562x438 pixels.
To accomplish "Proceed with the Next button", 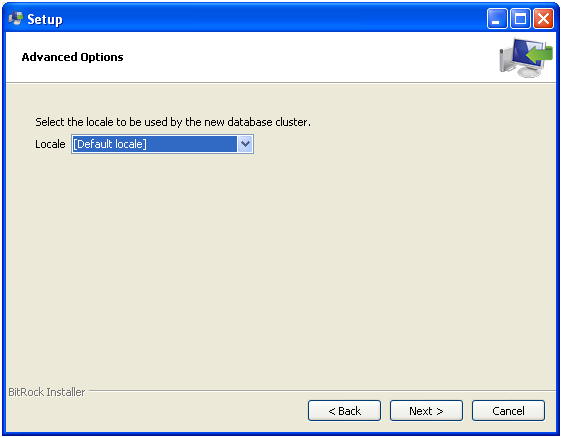I will pyautogui.click(x=426, y=411).
